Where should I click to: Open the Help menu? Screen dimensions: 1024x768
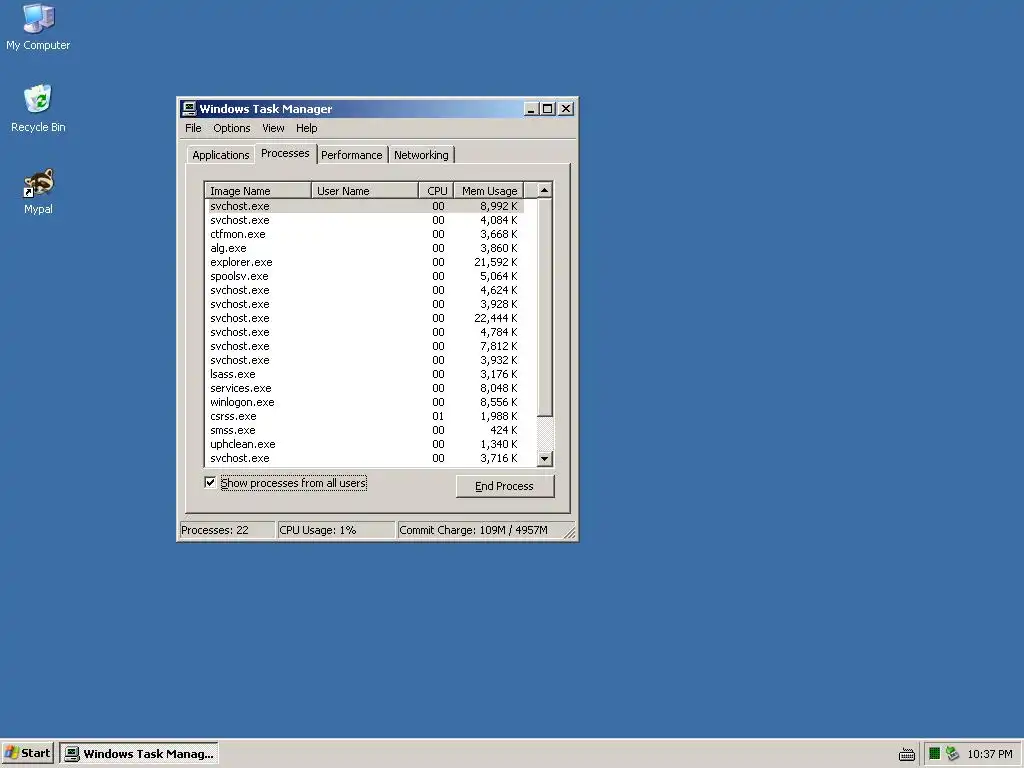pos(306,128)
